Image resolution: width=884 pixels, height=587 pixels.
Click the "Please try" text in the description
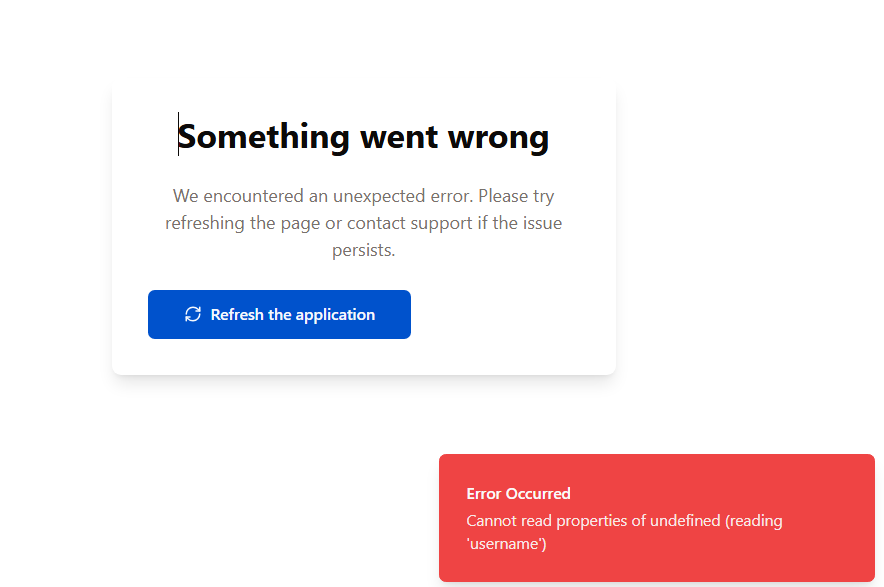click(x=516, y=196)
